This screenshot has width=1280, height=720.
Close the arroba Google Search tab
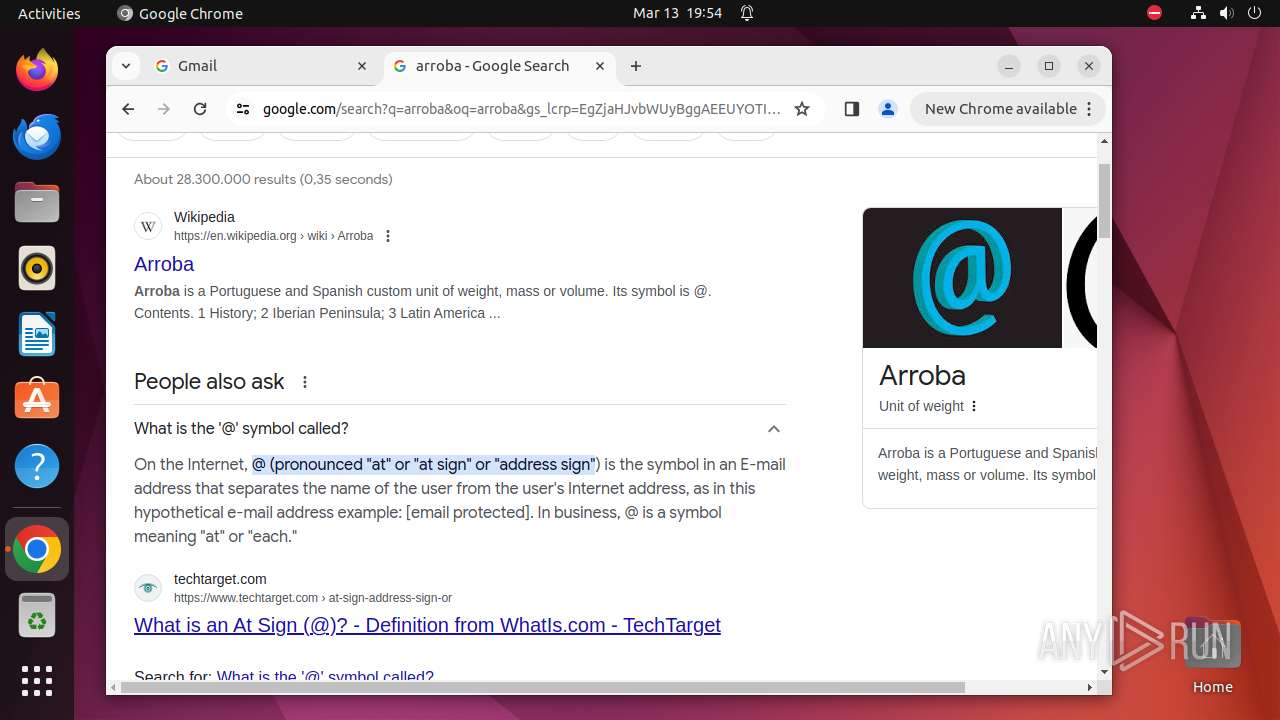pyautogui.click(x=600, y=66)
